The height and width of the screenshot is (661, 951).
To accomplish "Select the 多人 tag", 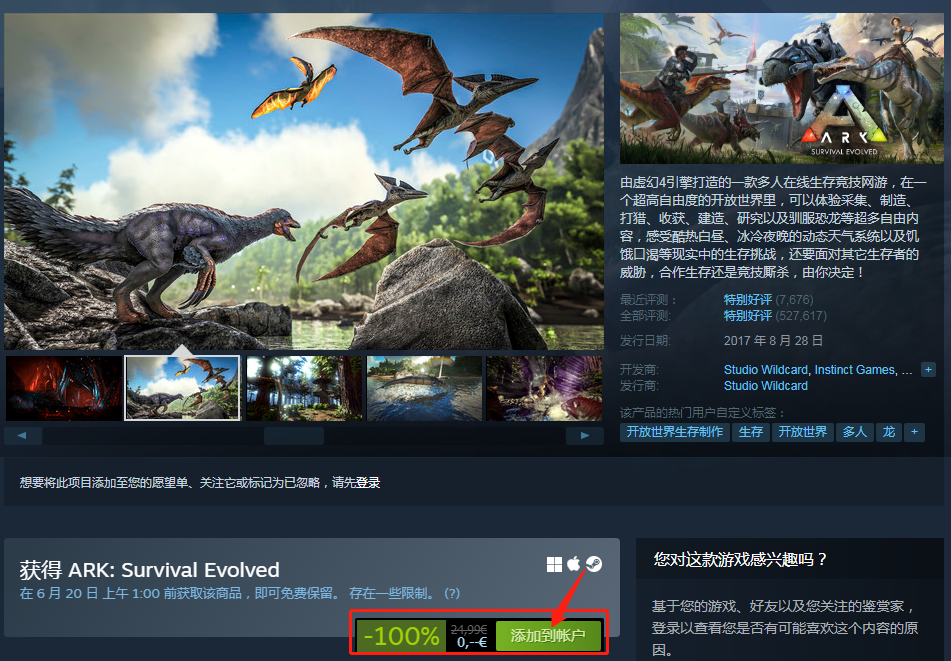I will 855,432.
